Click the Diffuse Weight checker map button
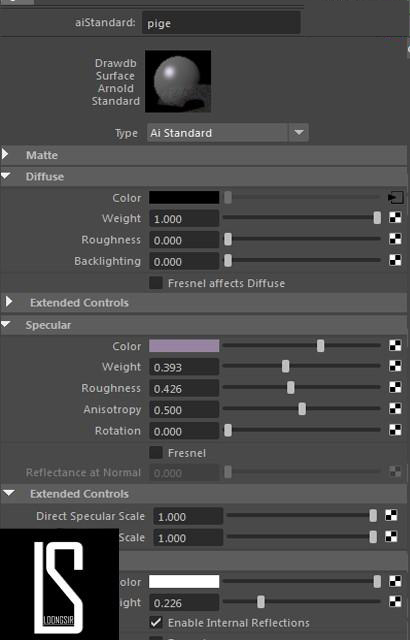 395,218
